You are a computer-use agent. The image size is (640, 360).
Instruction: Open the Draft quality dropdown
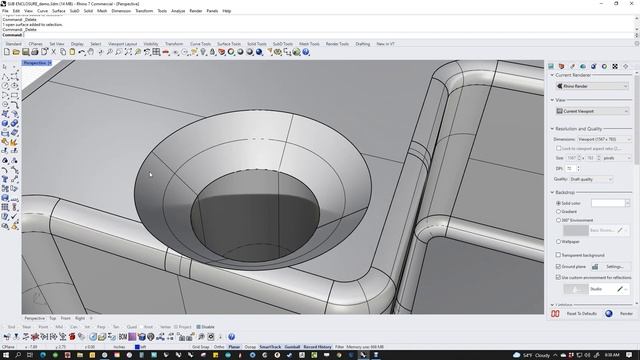[x=591, y=179]
